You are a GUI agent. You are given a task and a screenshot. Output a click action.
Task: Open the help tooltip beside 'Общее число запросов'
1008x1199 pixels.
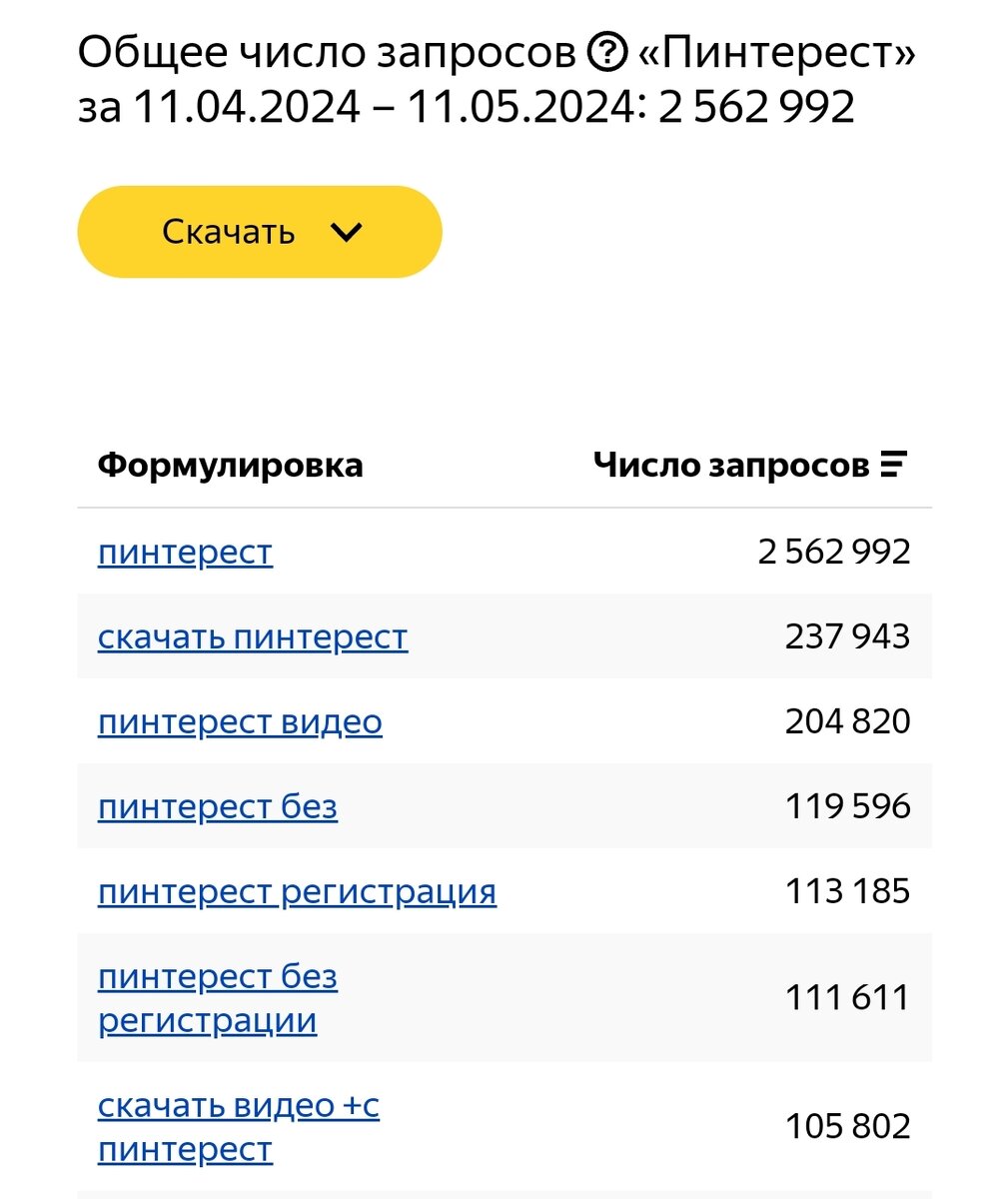point(607,53)
